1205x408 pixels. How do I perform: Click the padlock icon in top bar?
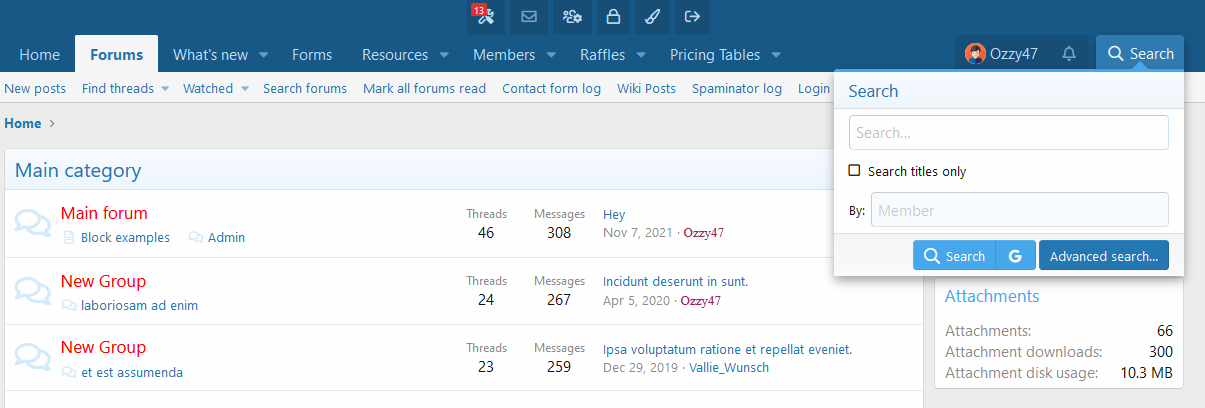613,17
